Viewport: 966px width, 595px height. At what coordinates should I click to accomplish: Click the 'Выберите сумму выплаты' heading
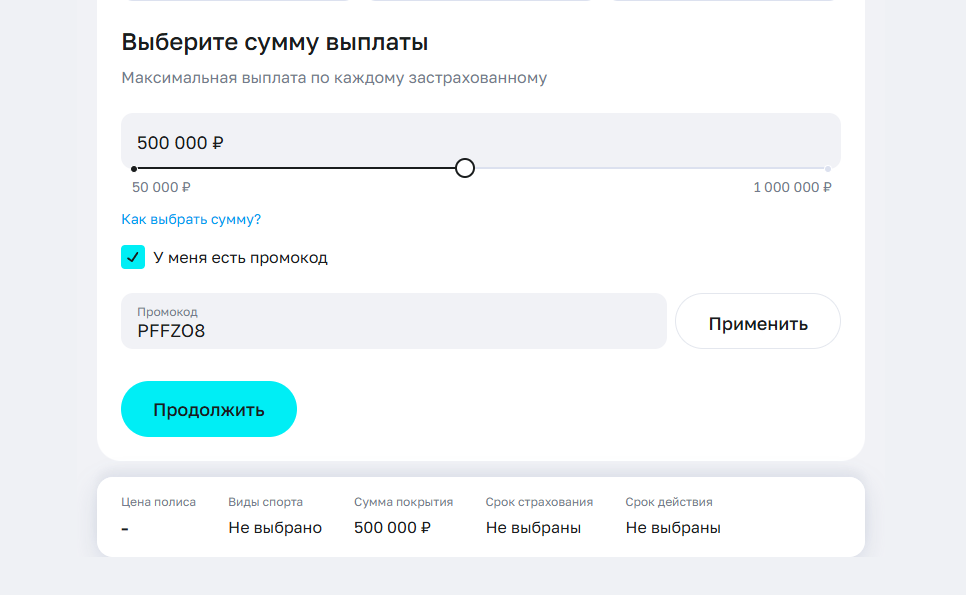275,42
